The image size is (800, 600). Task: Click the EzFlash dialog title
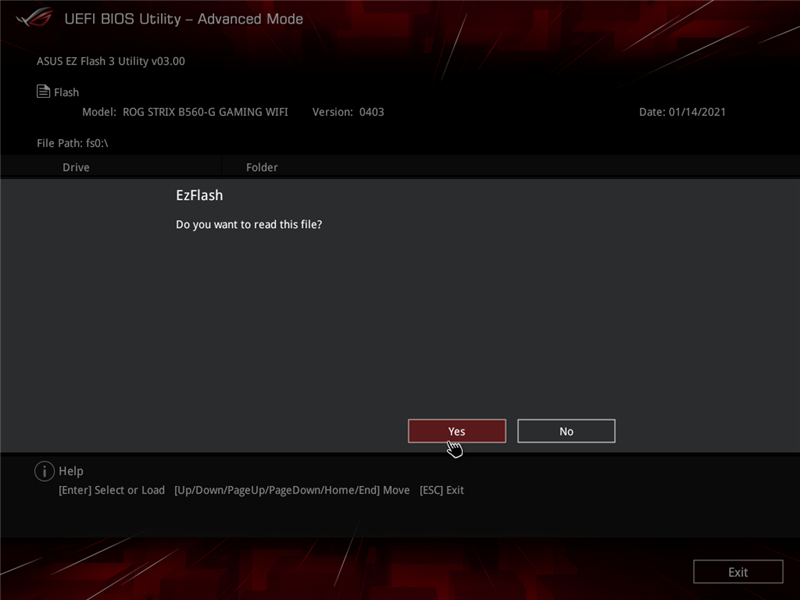click(x=199, y=195)
